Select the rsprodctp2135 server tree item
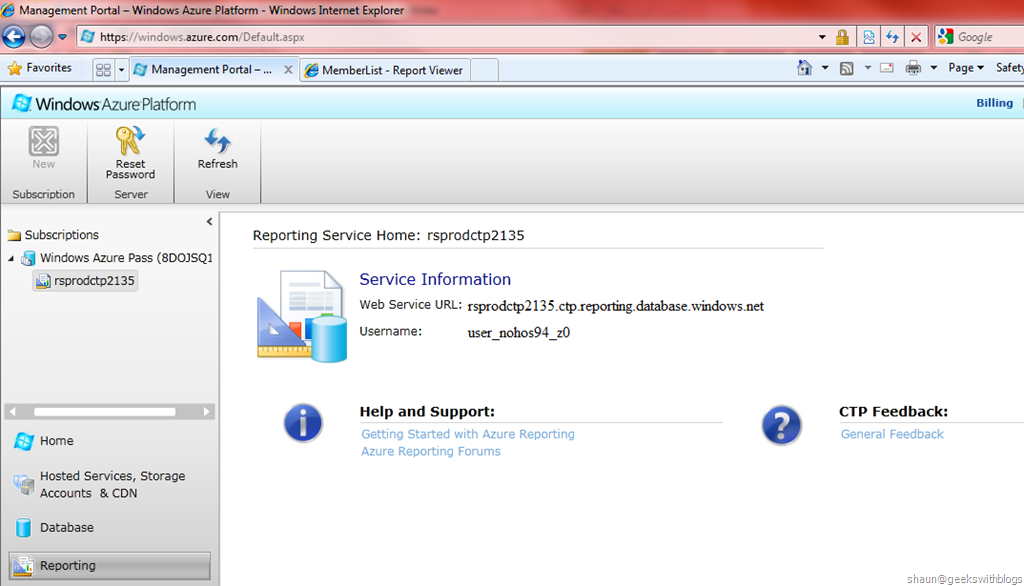Image resolution: width=1024 pixels, height=586 pixels. tap(86, 281)
